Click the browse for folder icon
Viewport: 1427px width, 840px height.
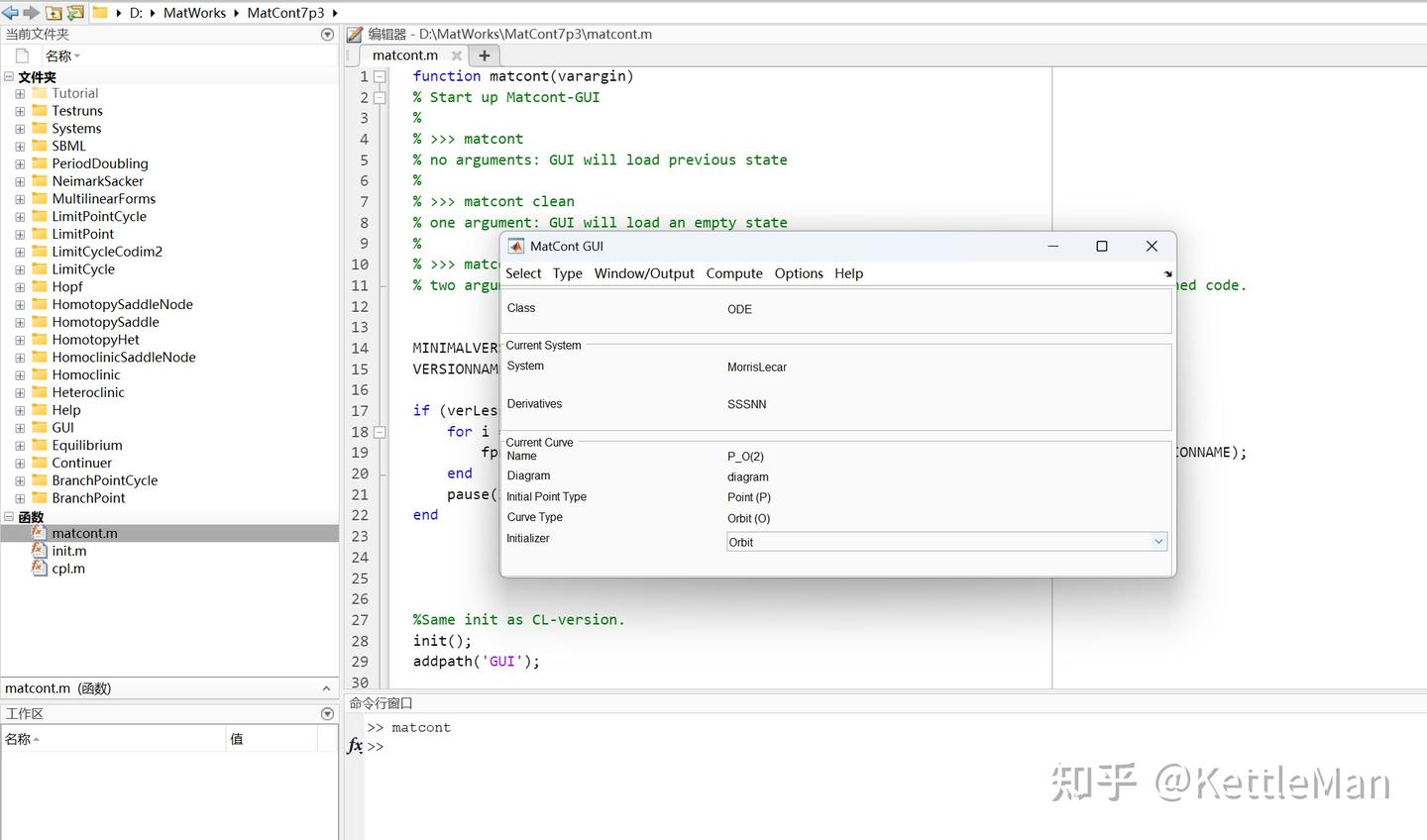point(74,13)
